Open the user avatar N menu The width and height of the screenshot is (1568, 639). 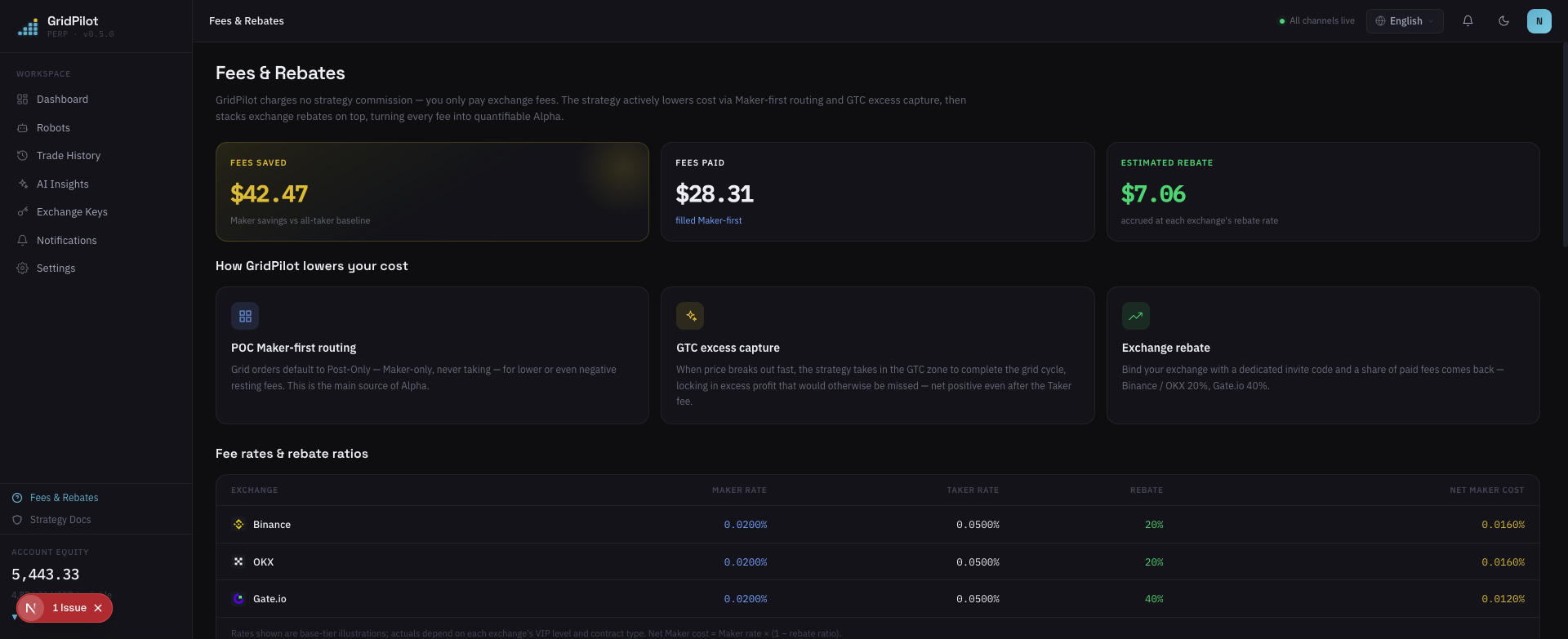pos(1539,21)
